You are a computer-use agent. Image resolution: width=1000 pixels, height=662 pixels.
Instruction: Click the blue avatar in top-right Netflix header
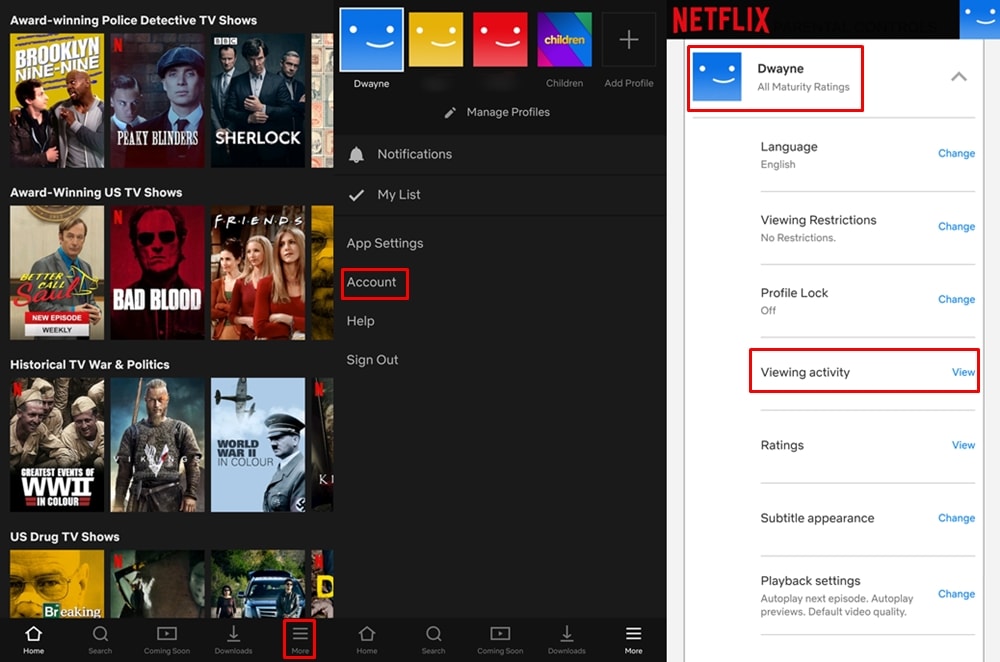(980, 19)
